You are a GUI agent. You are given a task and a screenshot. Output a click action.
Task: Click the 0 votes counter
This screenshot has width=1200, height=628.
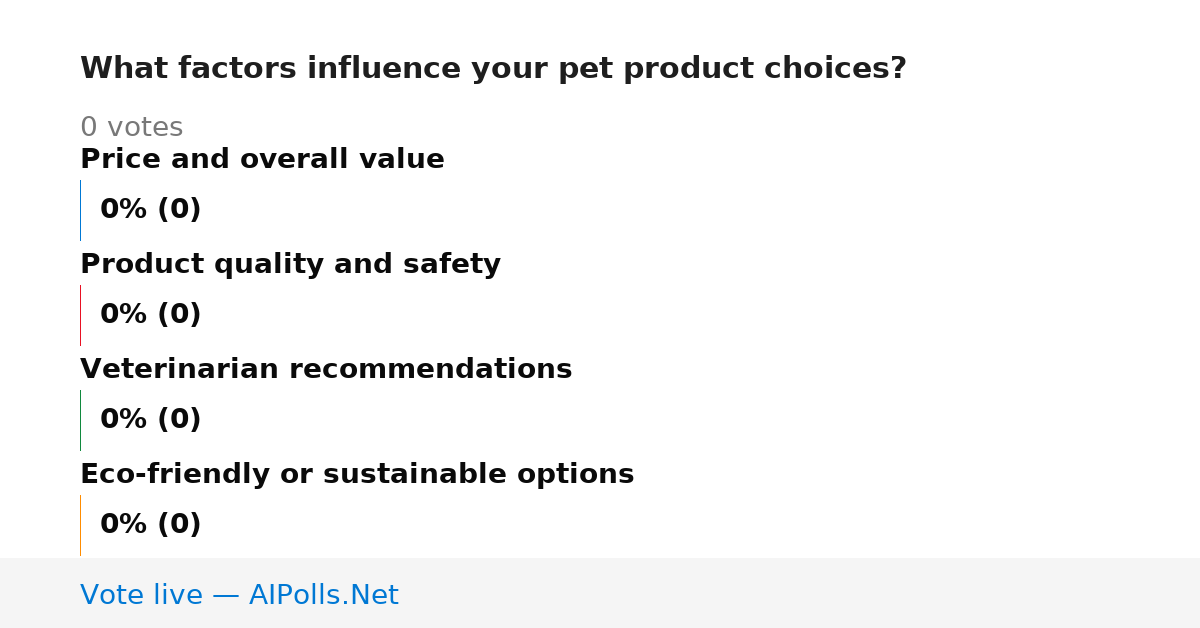tap(131, 128)
